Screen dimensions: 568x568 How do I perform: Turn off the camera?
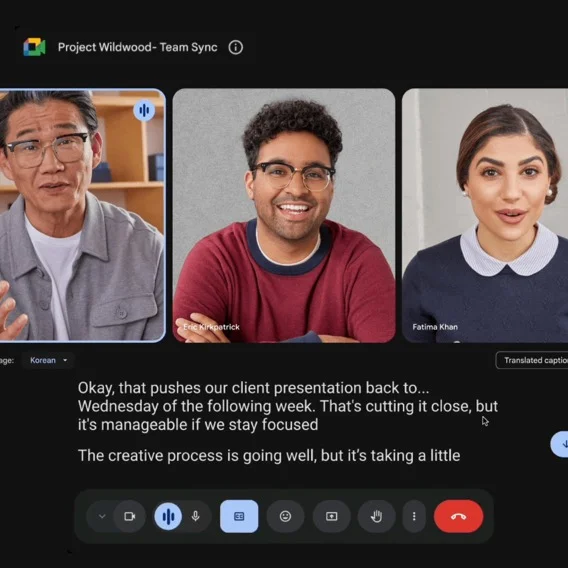pyautogui.click(x=130, y=516)
